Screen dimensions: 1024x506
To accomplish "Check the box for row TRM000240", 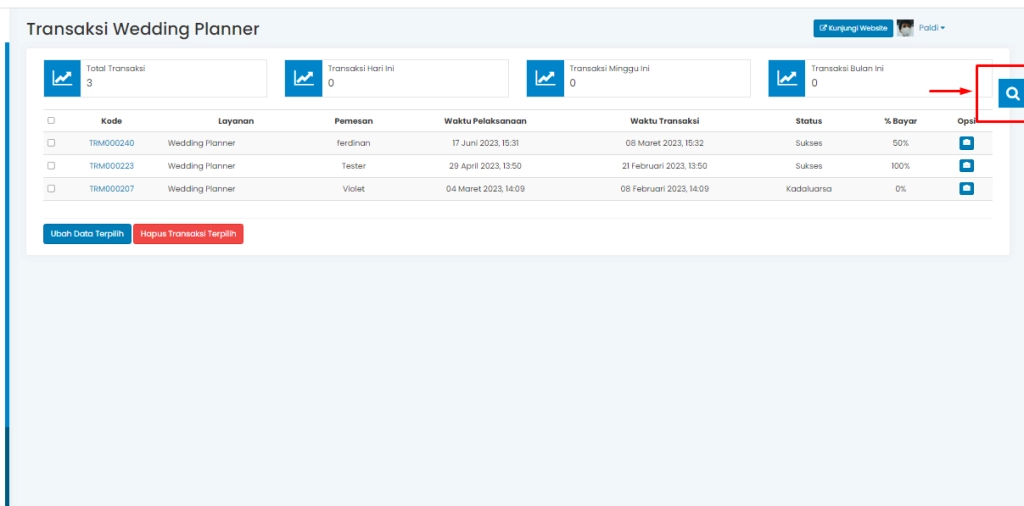I will (x=51, y=143).
